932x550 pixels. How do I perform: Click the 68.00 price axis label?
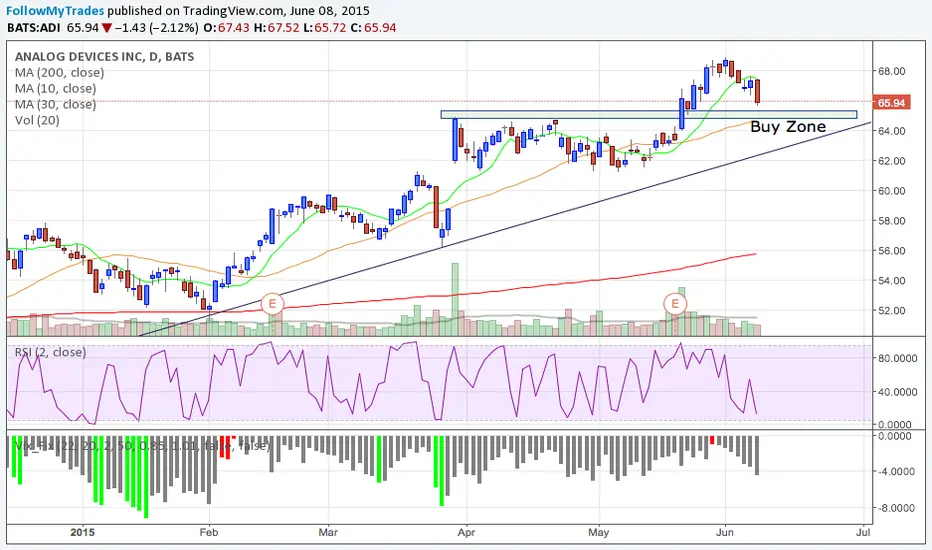892,71
